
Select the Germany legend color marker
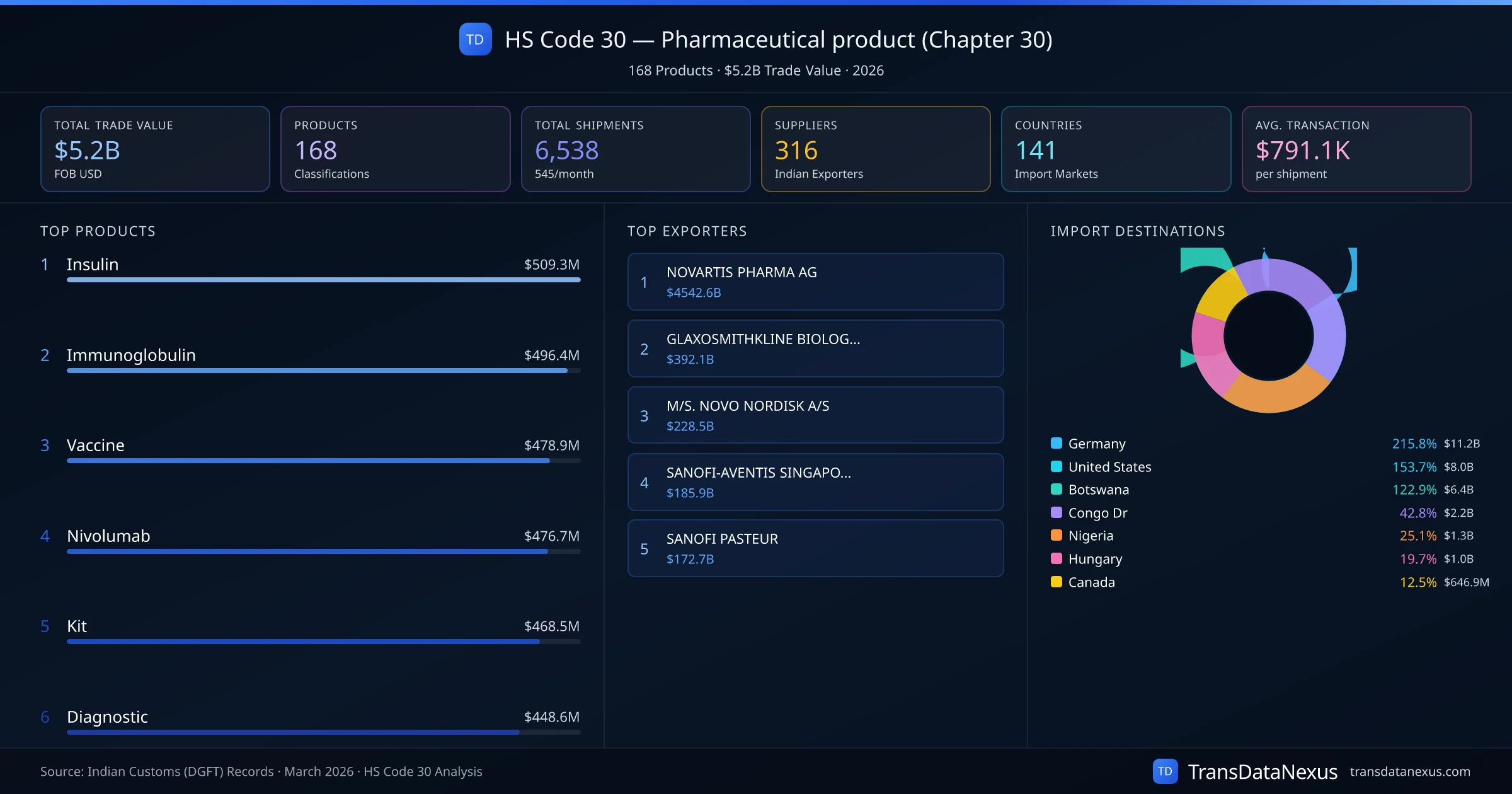click(x=1056, y=444)
